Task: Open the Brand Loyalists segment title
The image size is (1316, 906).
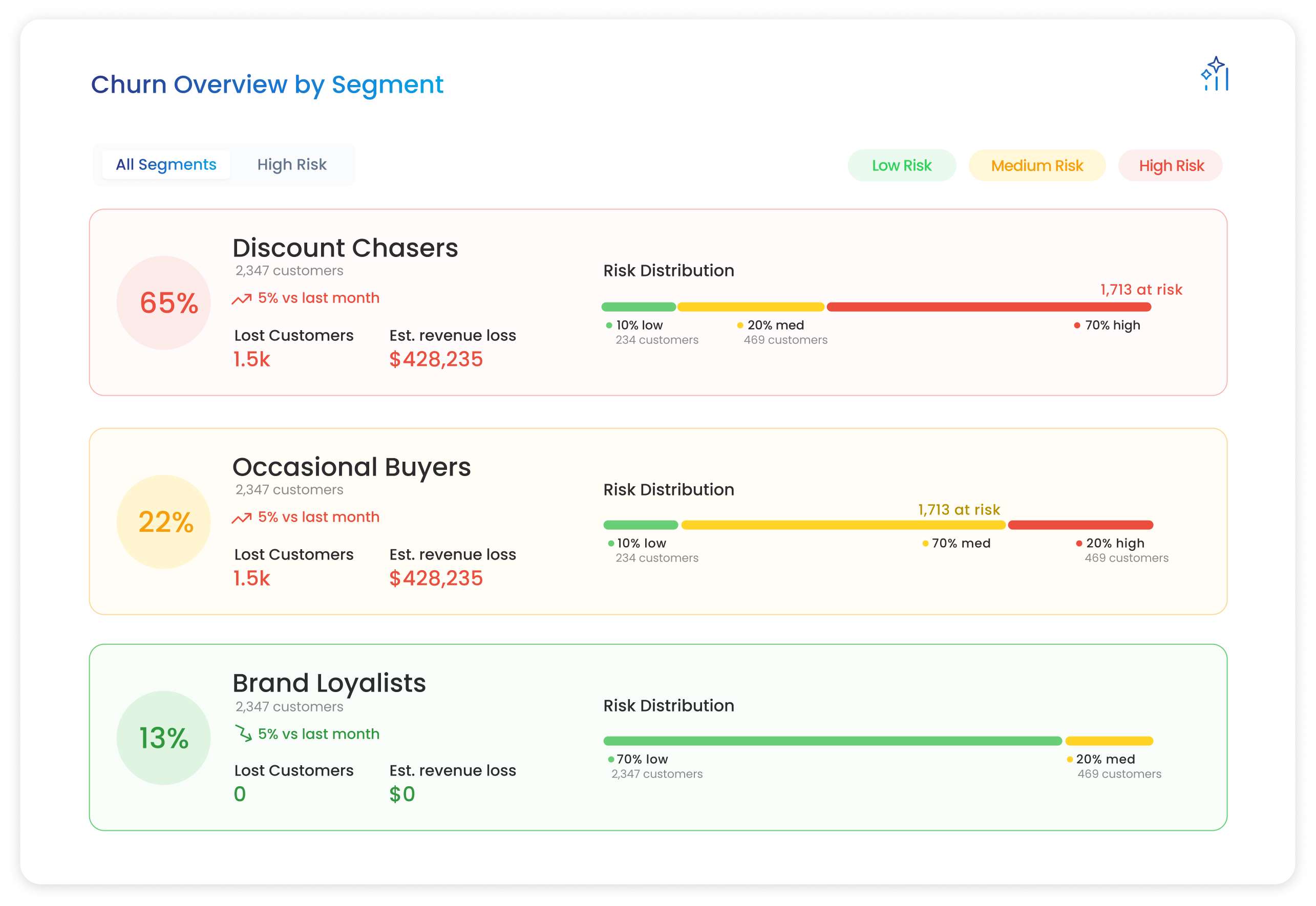Action: [x=329, y=683]
